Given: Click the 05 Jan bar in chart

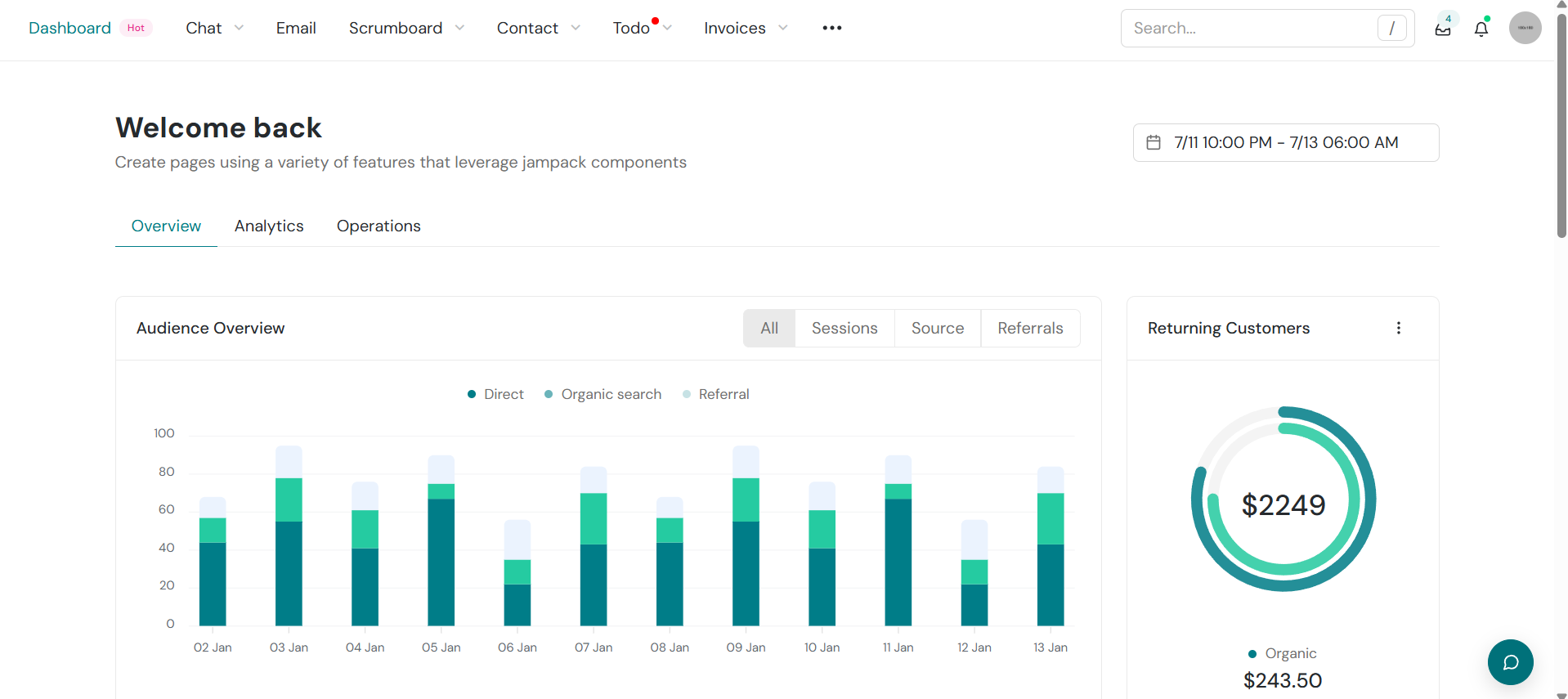Looking at the screenshot, I should coord(441,540).
